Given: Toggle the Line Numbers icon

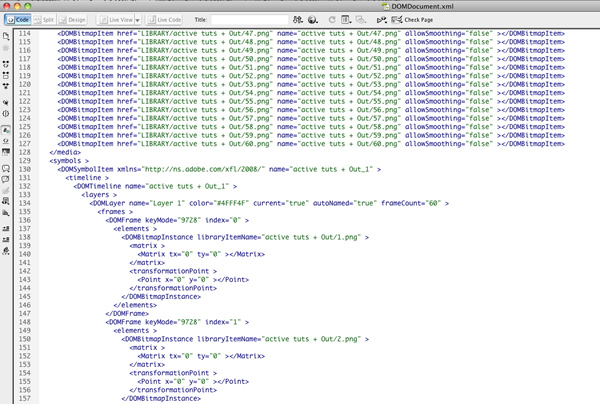Looking at the screenshot, I should (x=6, y=130).
